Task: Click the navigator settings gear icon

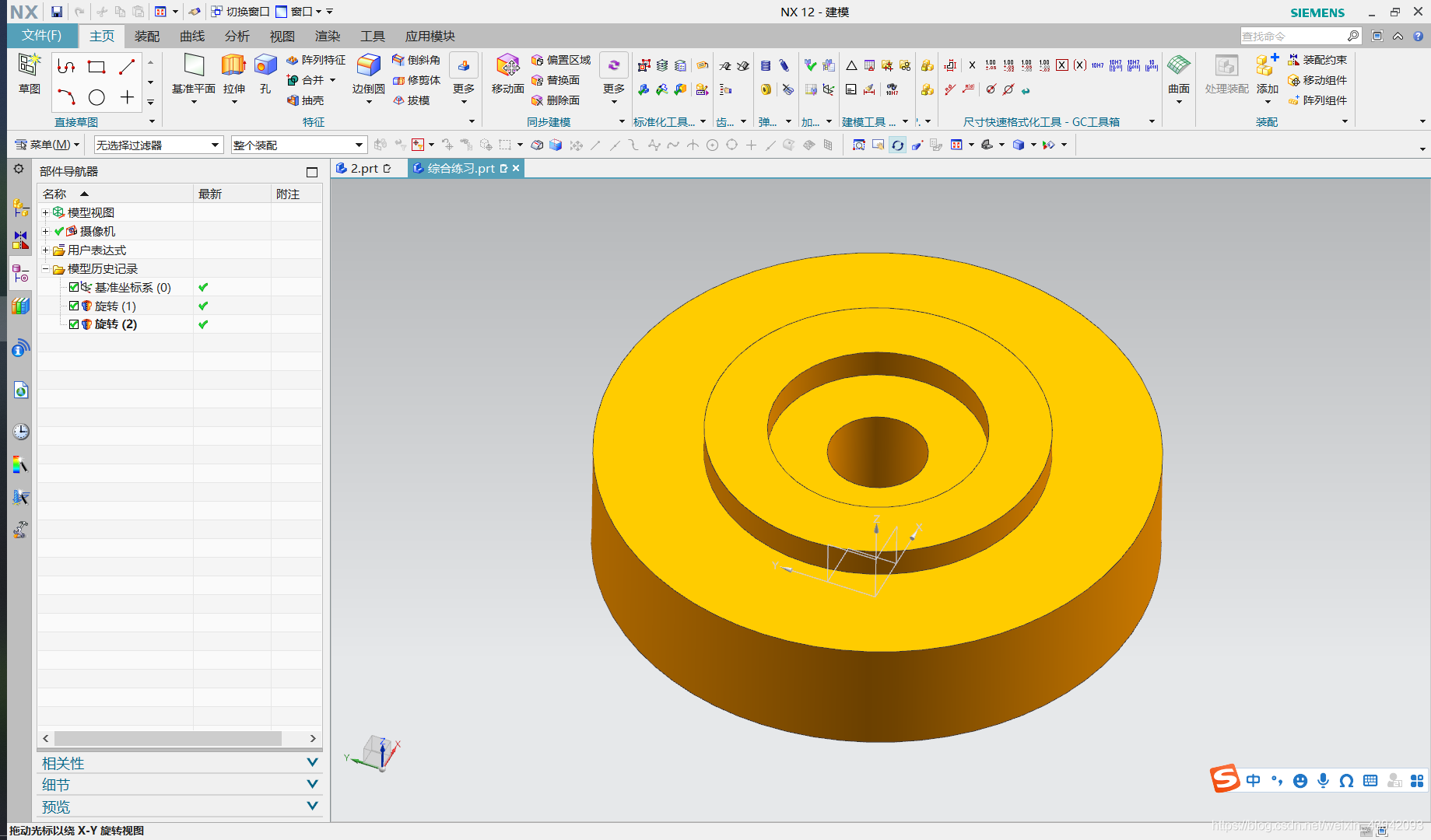Action: coord(19,169)
